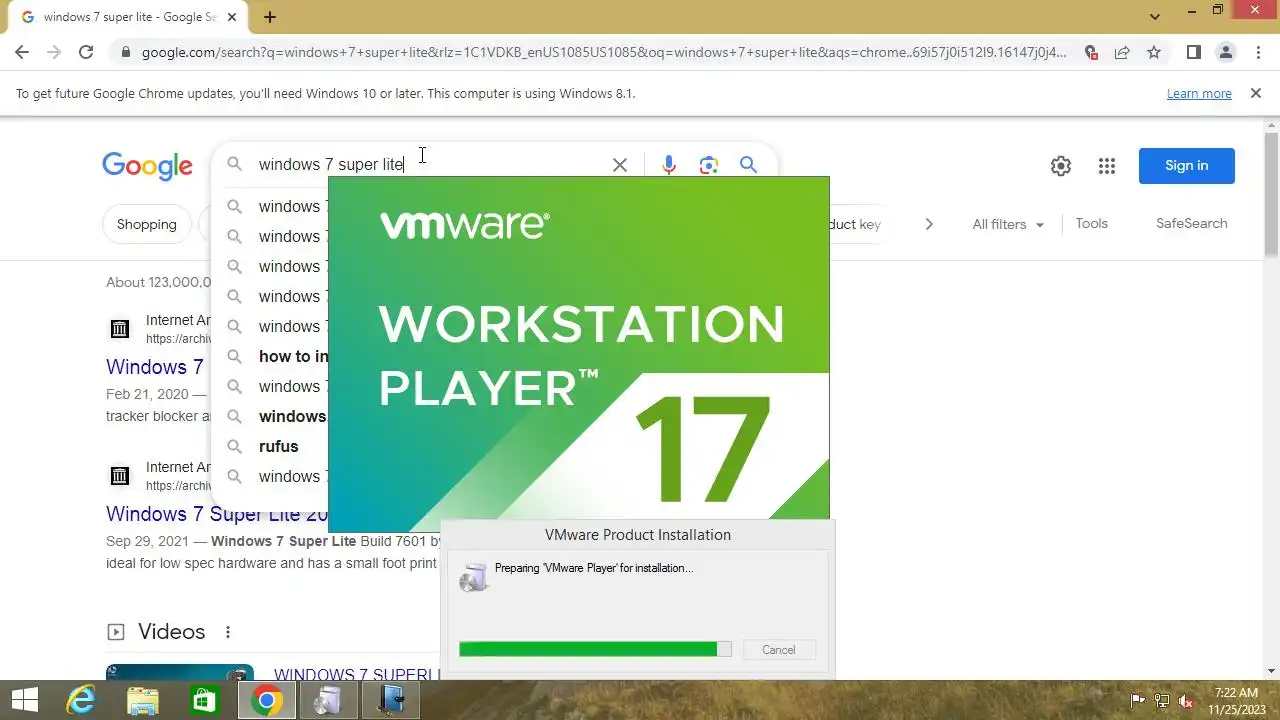Pick the 'rufus' search suggestion
This screenshot has width=1280, height=720.
[278, 446]
